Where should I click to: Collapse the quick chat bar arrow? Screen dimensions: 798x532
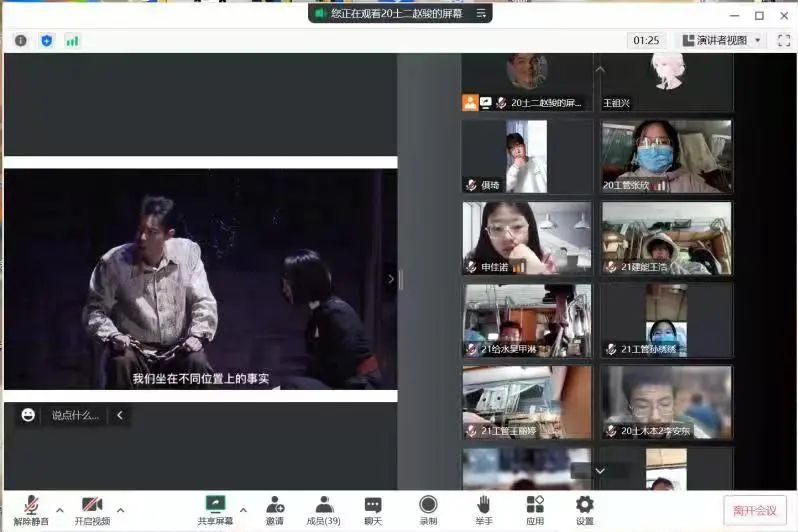tap(120, 415)
